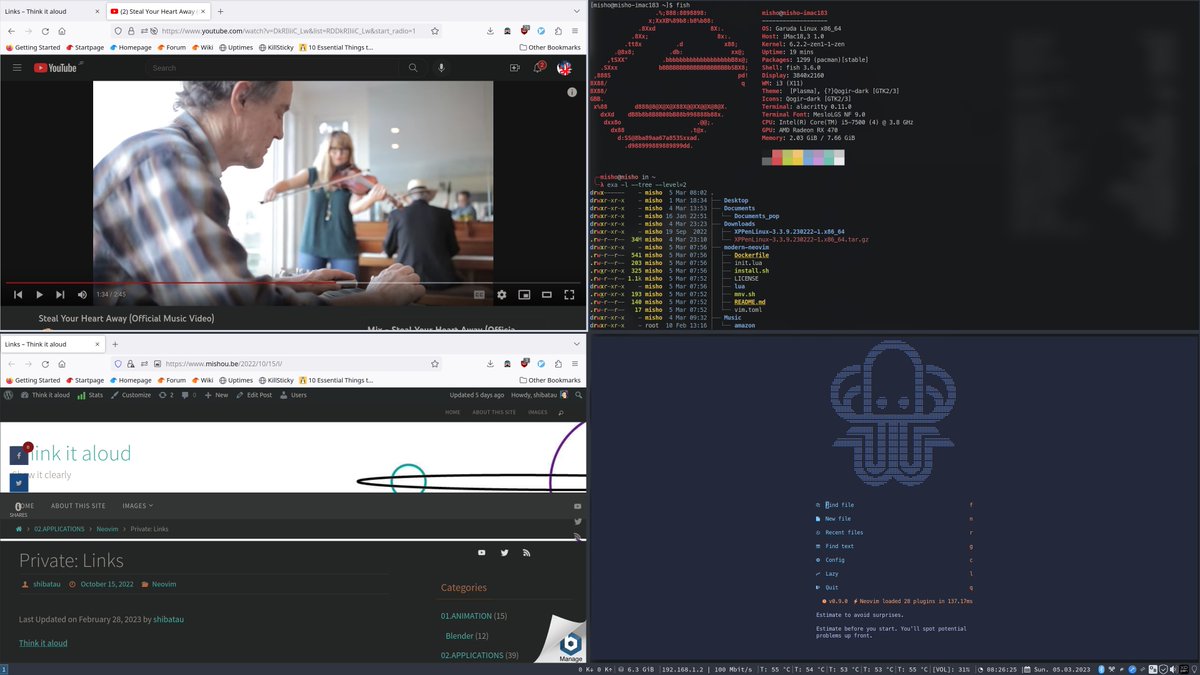1200x675 pixels.
Task: Share page via Facebook side button
Action: (18, 455)
